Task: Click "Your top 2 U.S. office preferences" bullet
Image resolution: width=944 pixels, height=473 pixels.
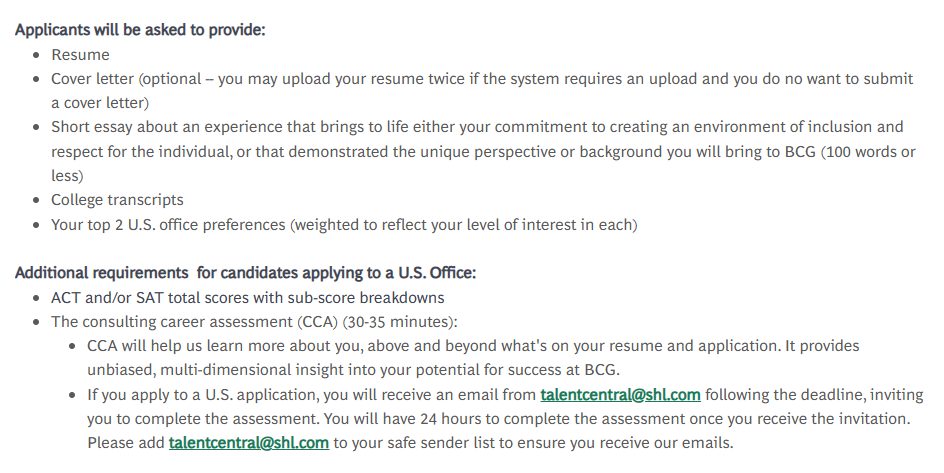Action: coord(344,224)
